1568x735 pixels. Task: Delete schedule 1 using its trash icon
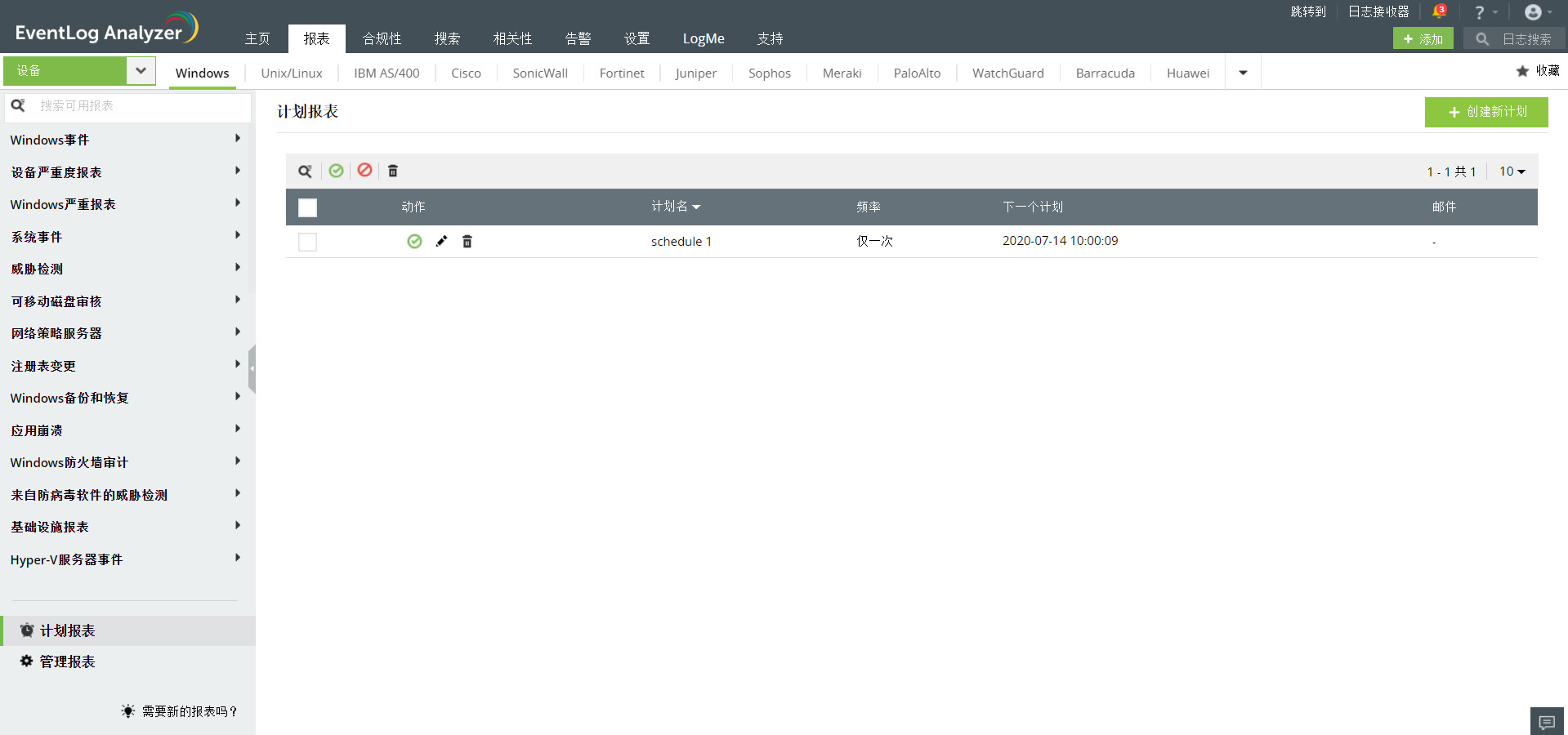[467, 241]
